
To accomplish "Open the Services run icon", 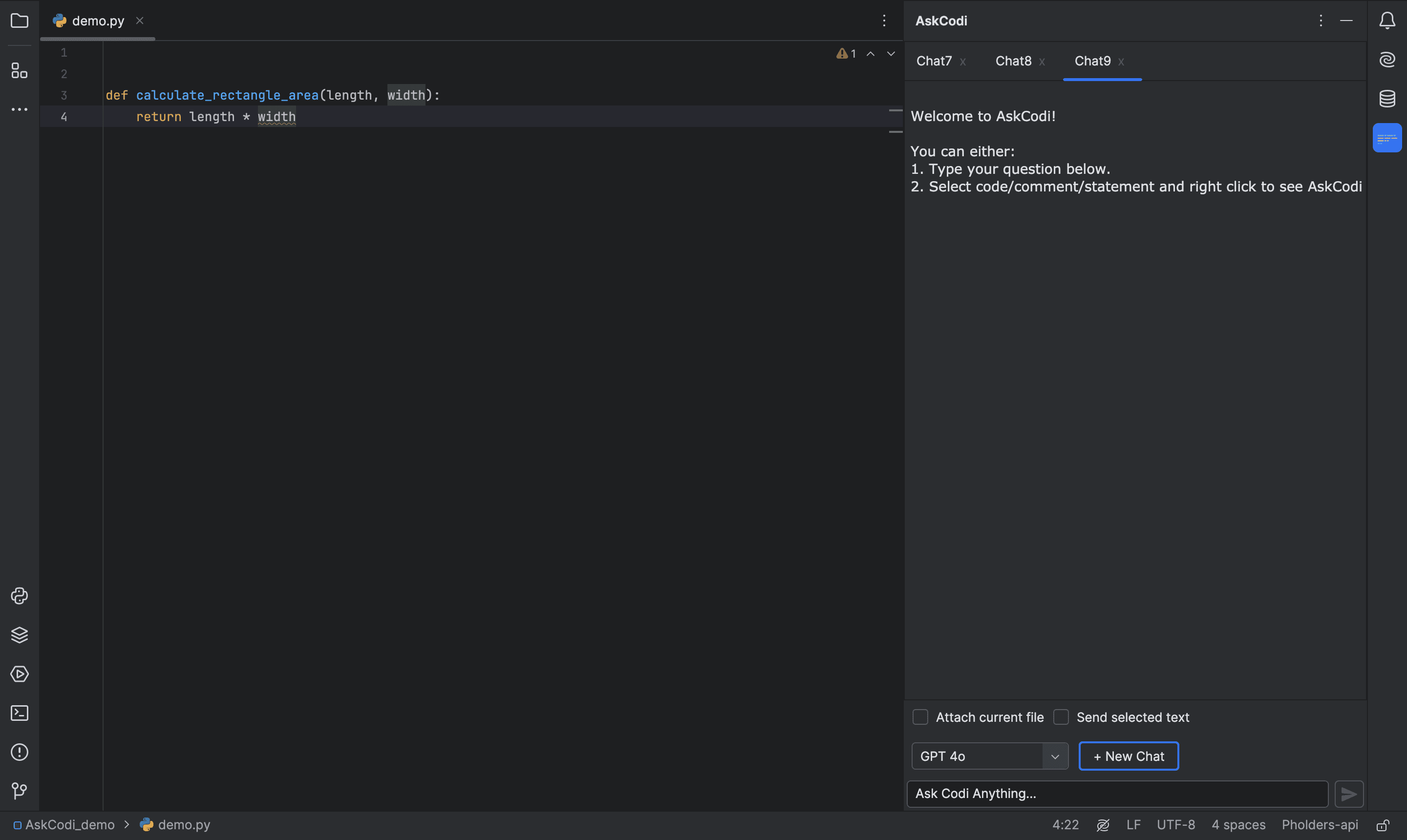I will [x=19, y=673].
